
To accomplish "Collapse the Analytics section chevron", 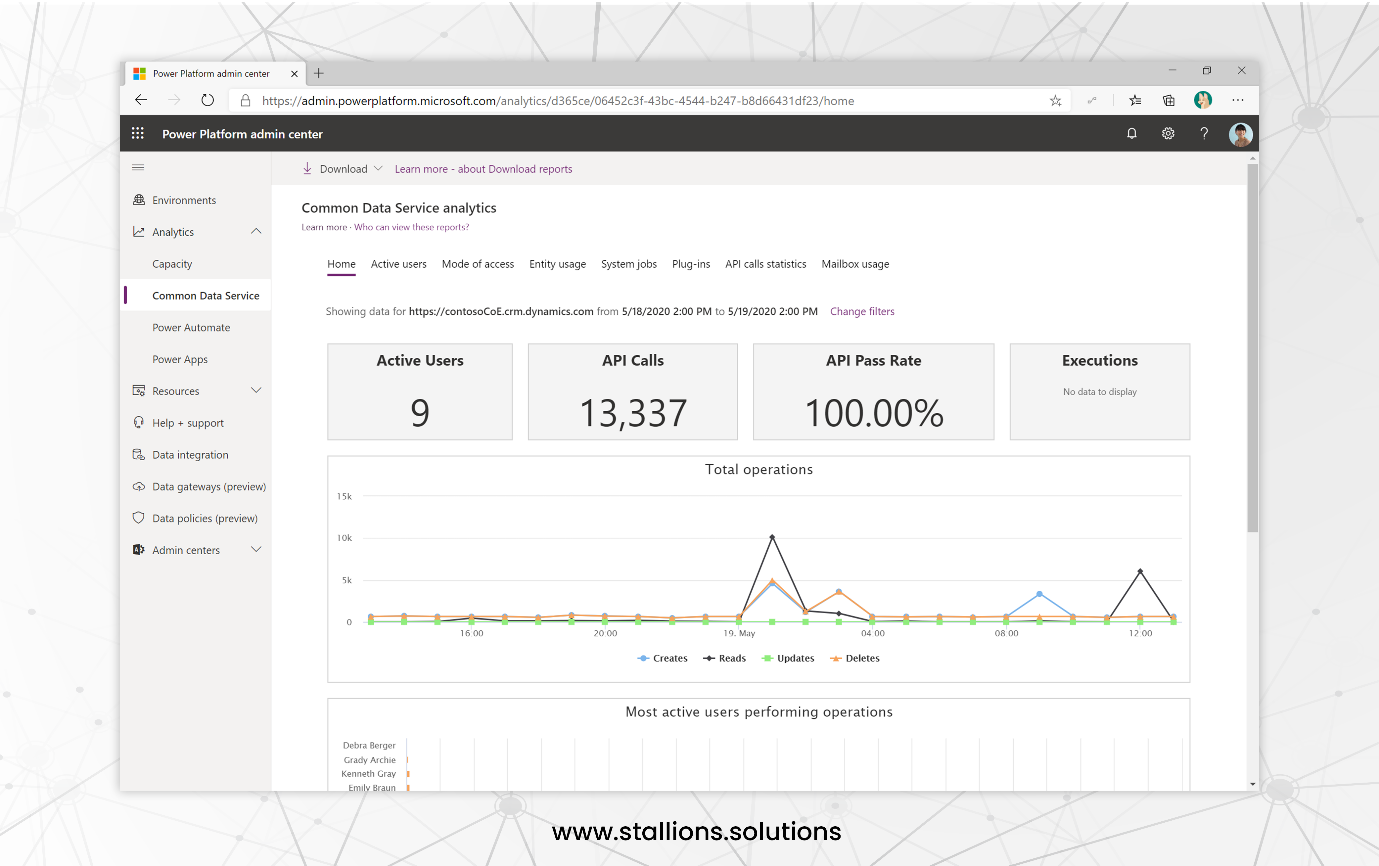I will point(256,232).
